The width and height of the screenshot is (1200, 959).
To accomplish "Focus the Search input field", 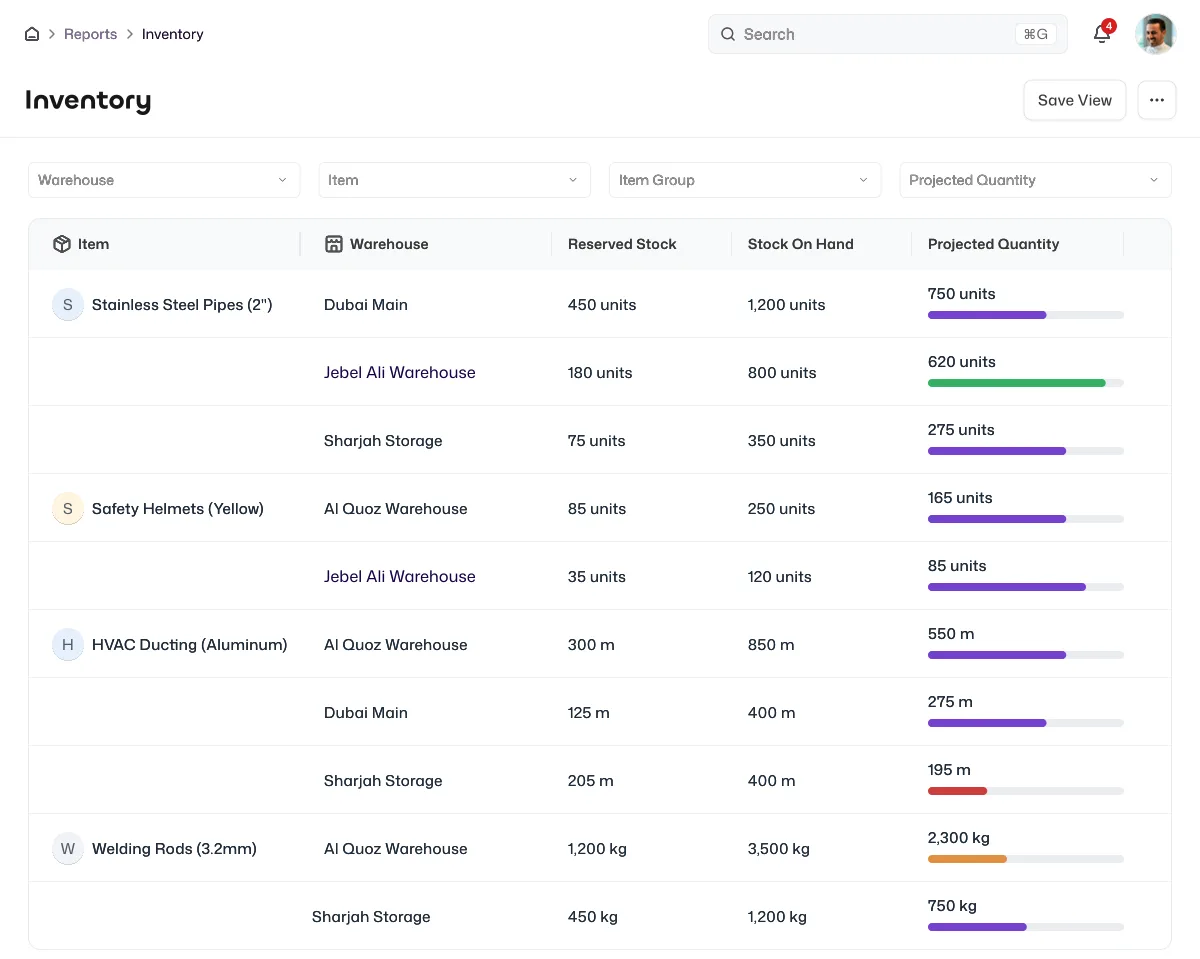I will pyautogui.click(x=888, y=34).
